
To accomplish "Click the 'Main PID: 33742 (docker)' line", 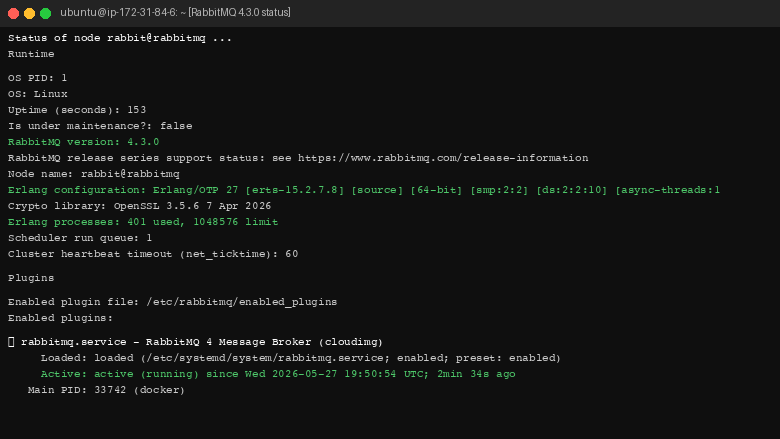I will (x=106, y=390).
